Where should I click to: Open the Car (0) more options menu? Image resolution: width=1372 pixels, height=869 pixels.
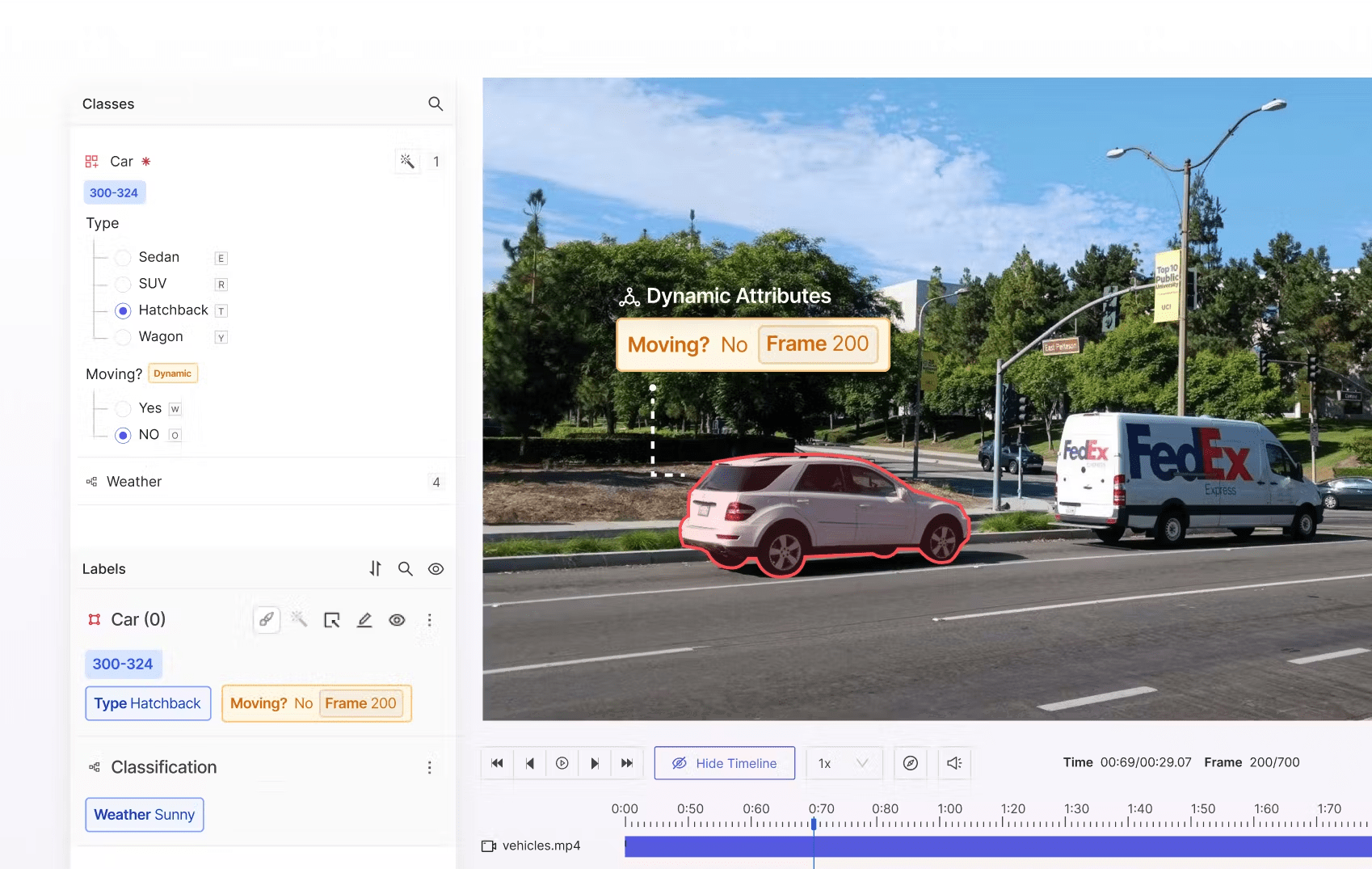point(430,620)
